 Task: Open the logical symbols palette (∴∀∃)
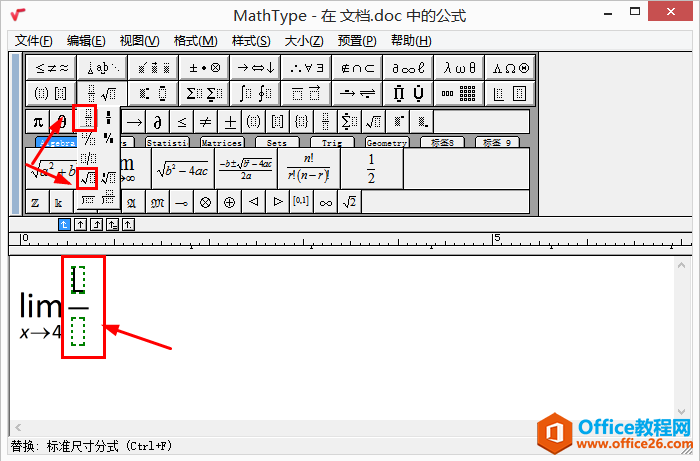coord(306,68)
